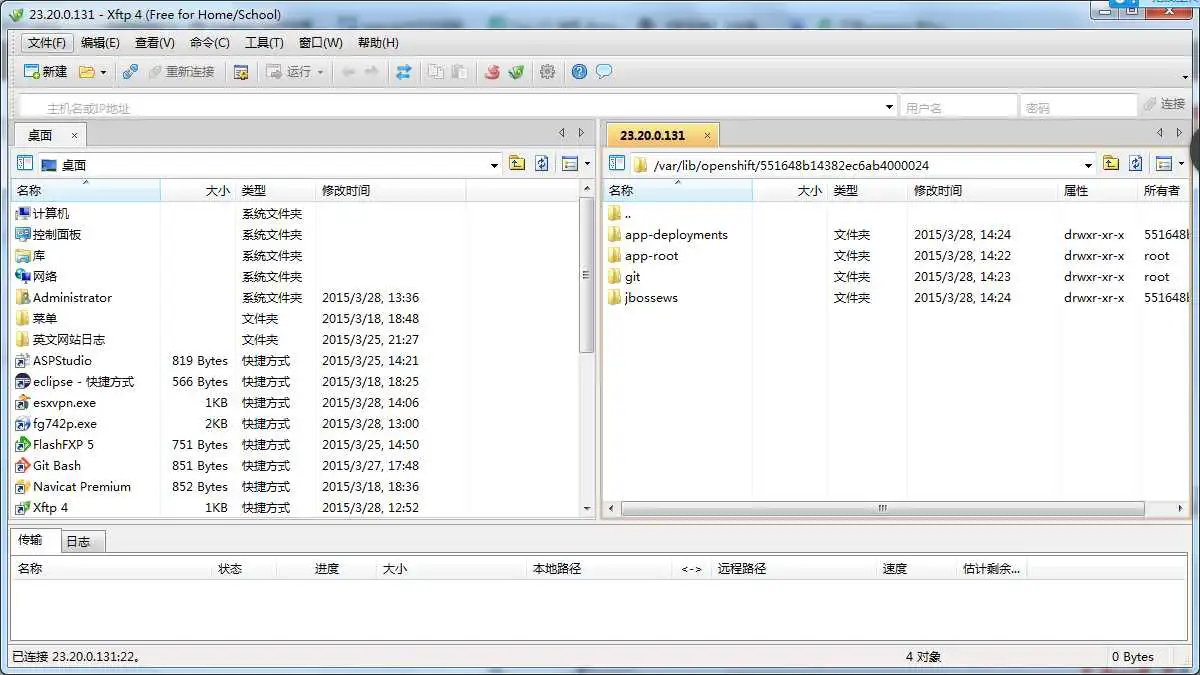Refresh the local 桌面 pane
1200x675 pixels.
(542, 164)
